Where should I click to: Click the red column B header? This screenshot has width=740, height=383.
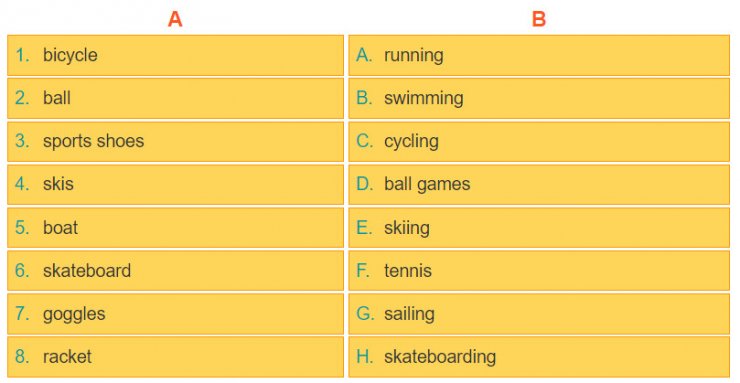point(538,19)
